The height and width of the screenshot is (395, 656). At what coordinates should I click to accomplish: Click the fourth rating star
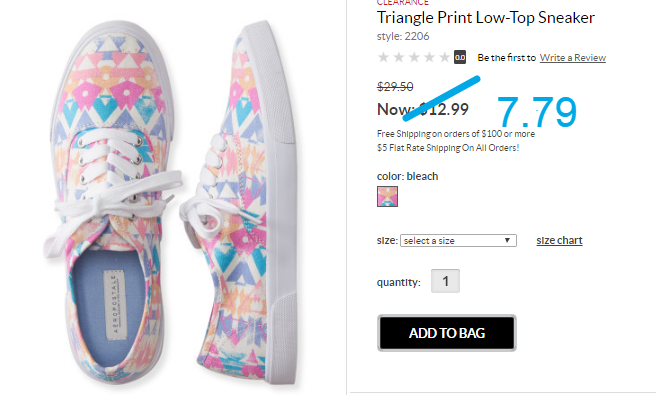[430, 57]
